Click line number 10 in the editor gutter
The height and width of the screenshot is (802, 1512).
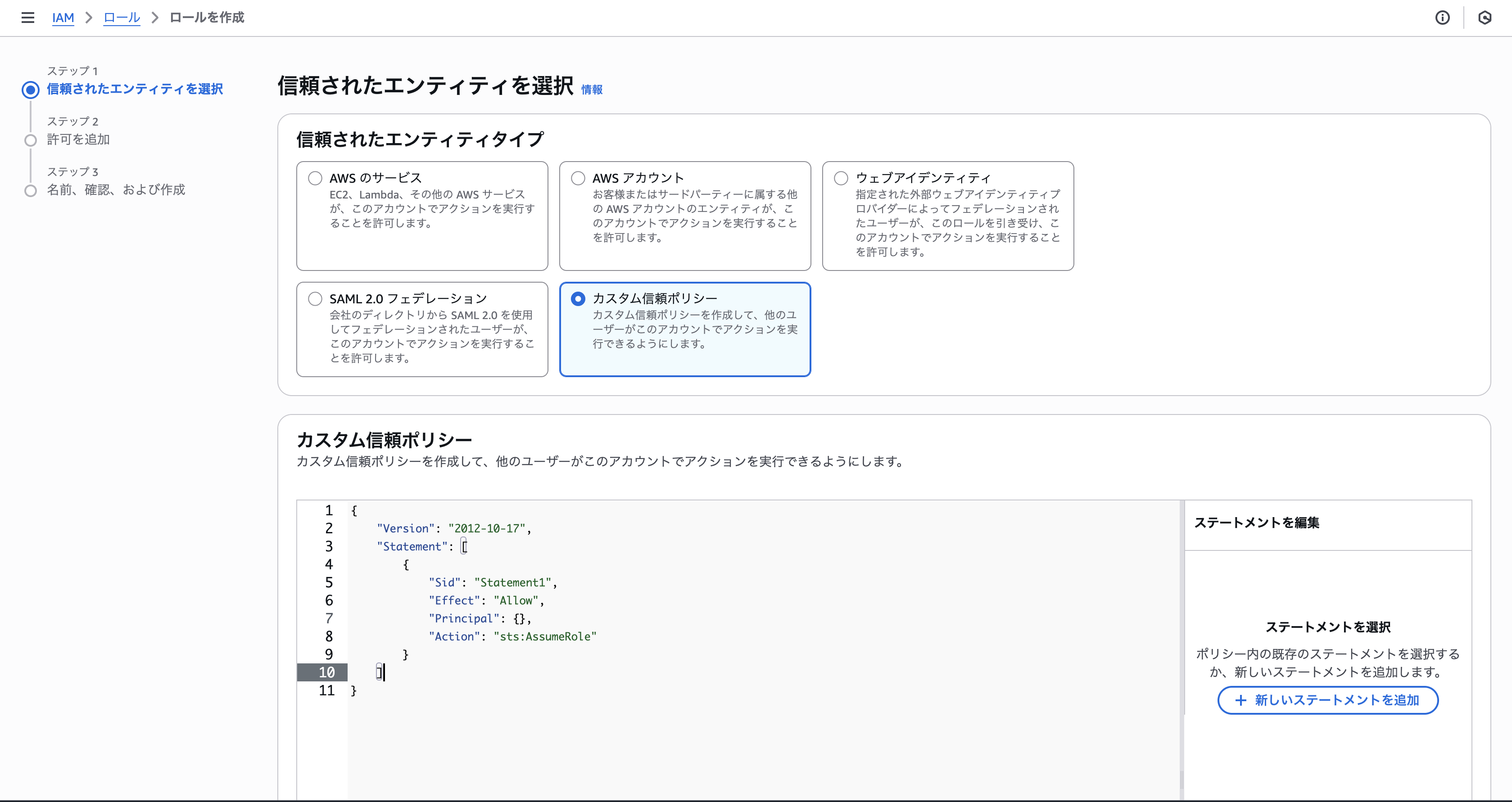(326, 672)
